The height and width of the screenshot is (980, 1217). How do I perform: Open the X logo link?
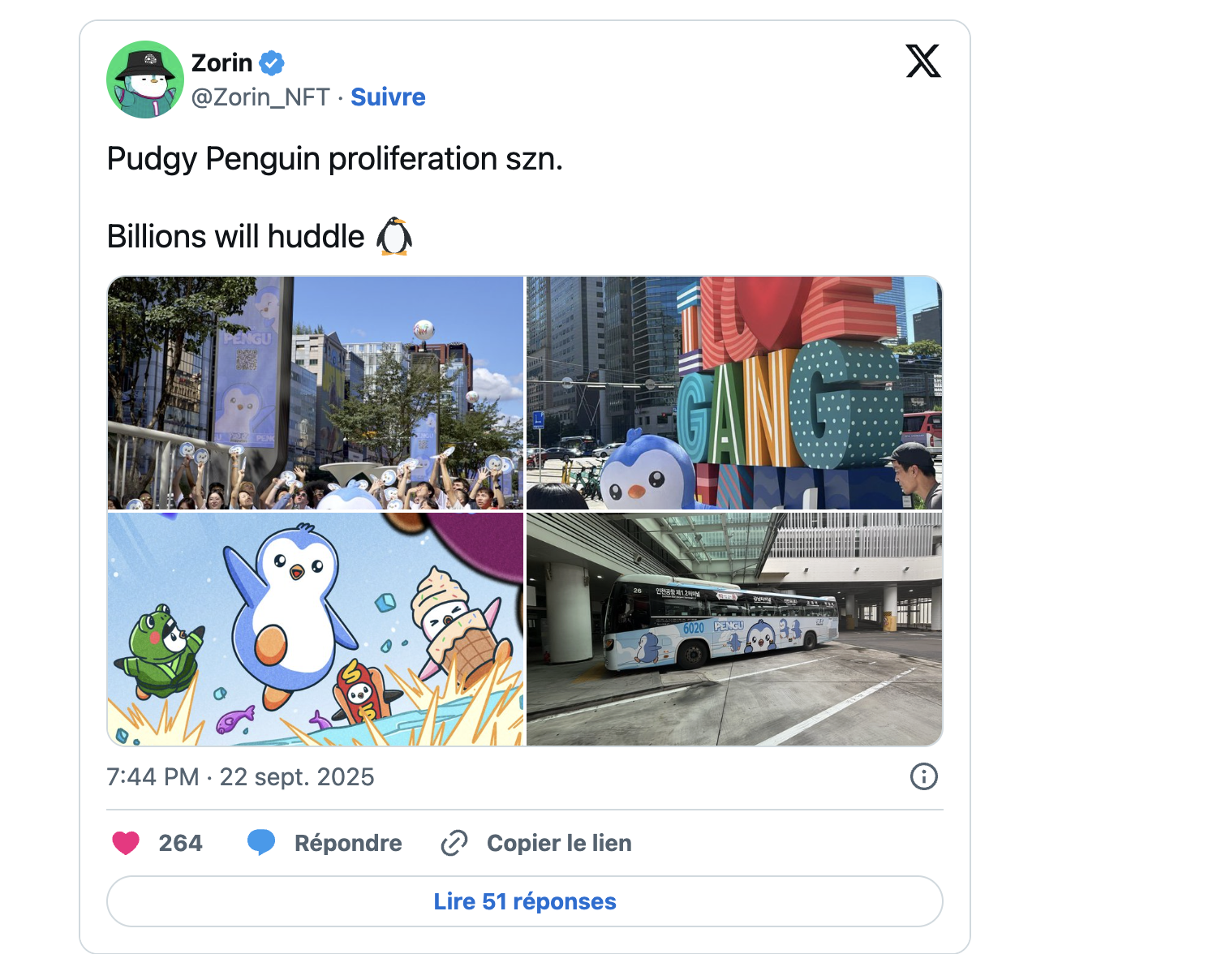tap(923, 62)
